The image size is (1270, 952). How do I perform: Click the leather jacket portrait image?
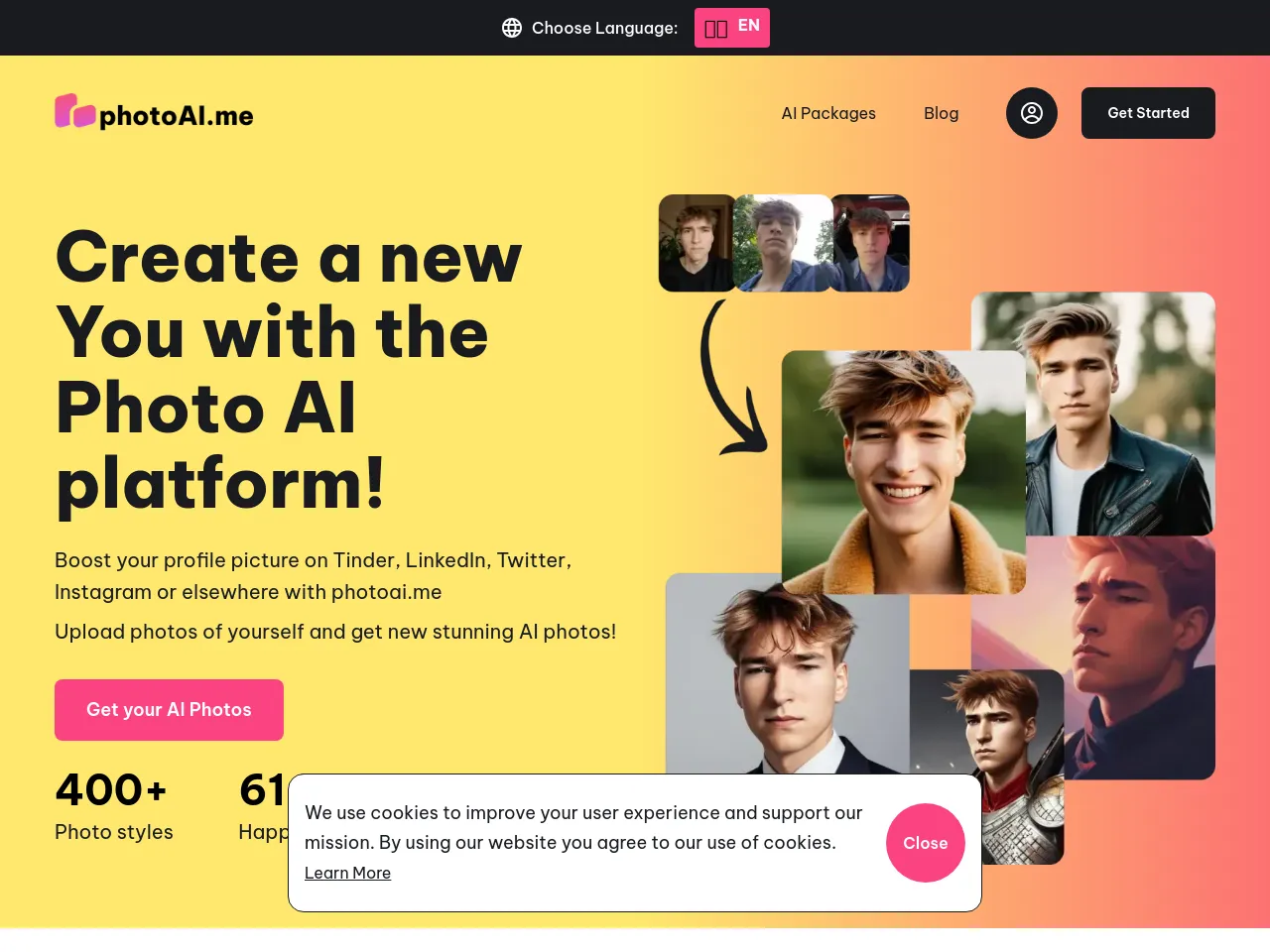pyautogui.click(x=1121, y=414)
